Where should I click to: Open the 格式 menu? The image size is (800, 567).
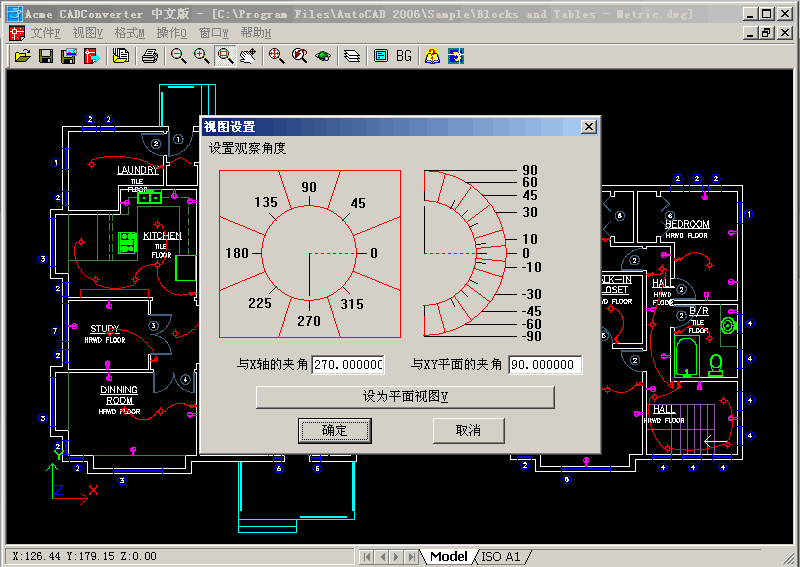[129, 33]
